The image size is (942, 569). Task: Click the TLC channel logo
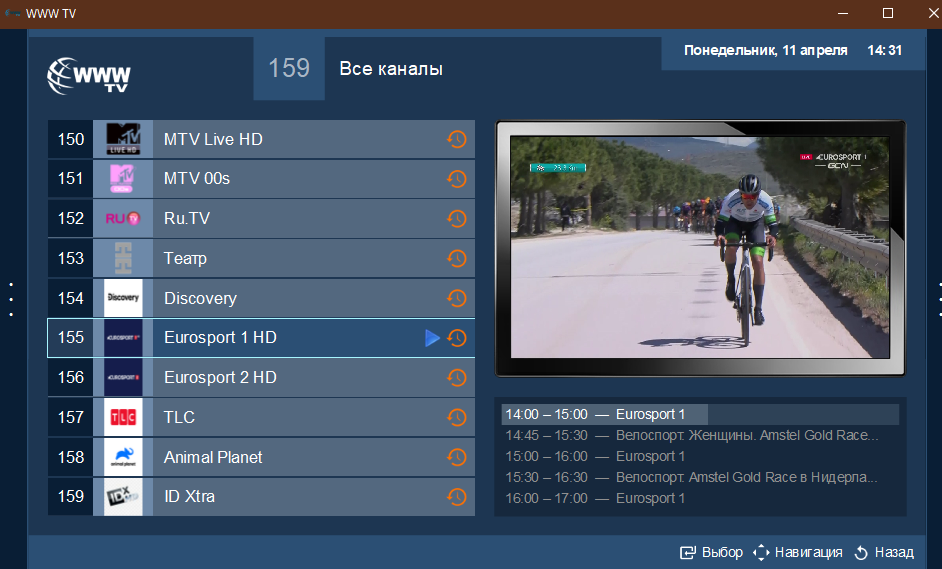(123, 417)
